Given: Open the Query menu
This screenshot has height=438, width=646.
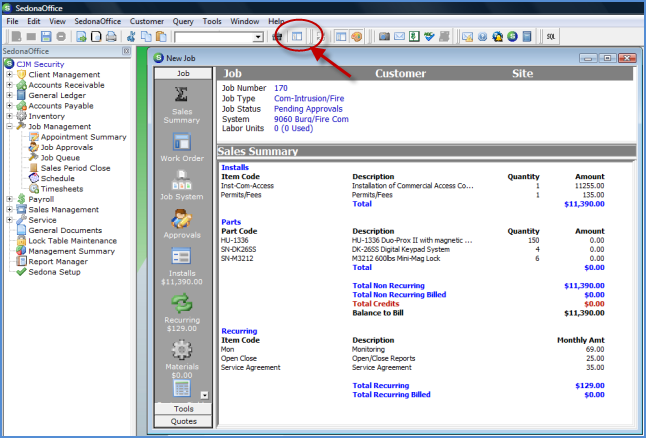Looking at the screenshot, I should tap(183, 21).
